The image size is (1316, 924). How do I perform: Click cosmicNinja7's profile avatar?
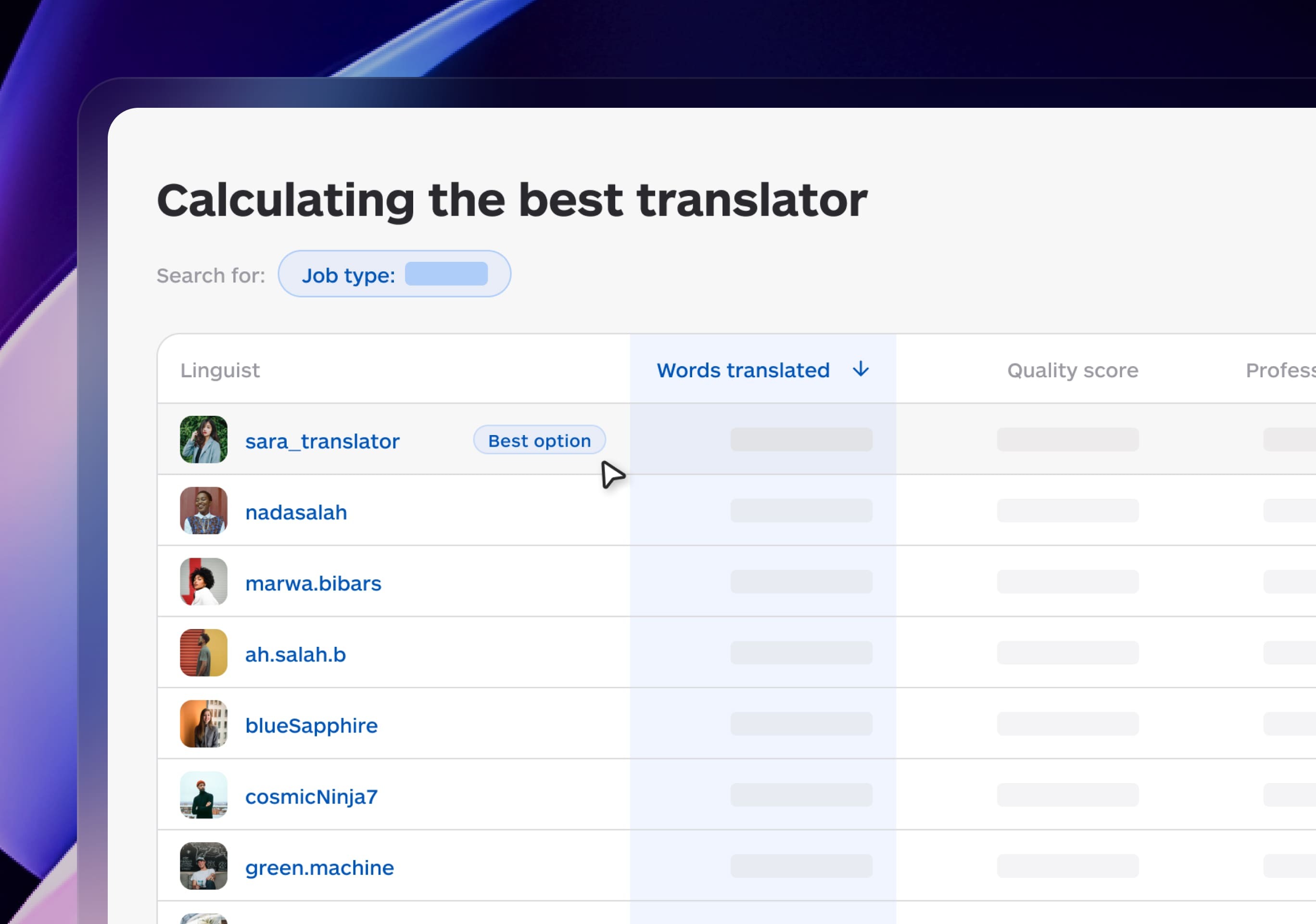(x=203, y=795)
